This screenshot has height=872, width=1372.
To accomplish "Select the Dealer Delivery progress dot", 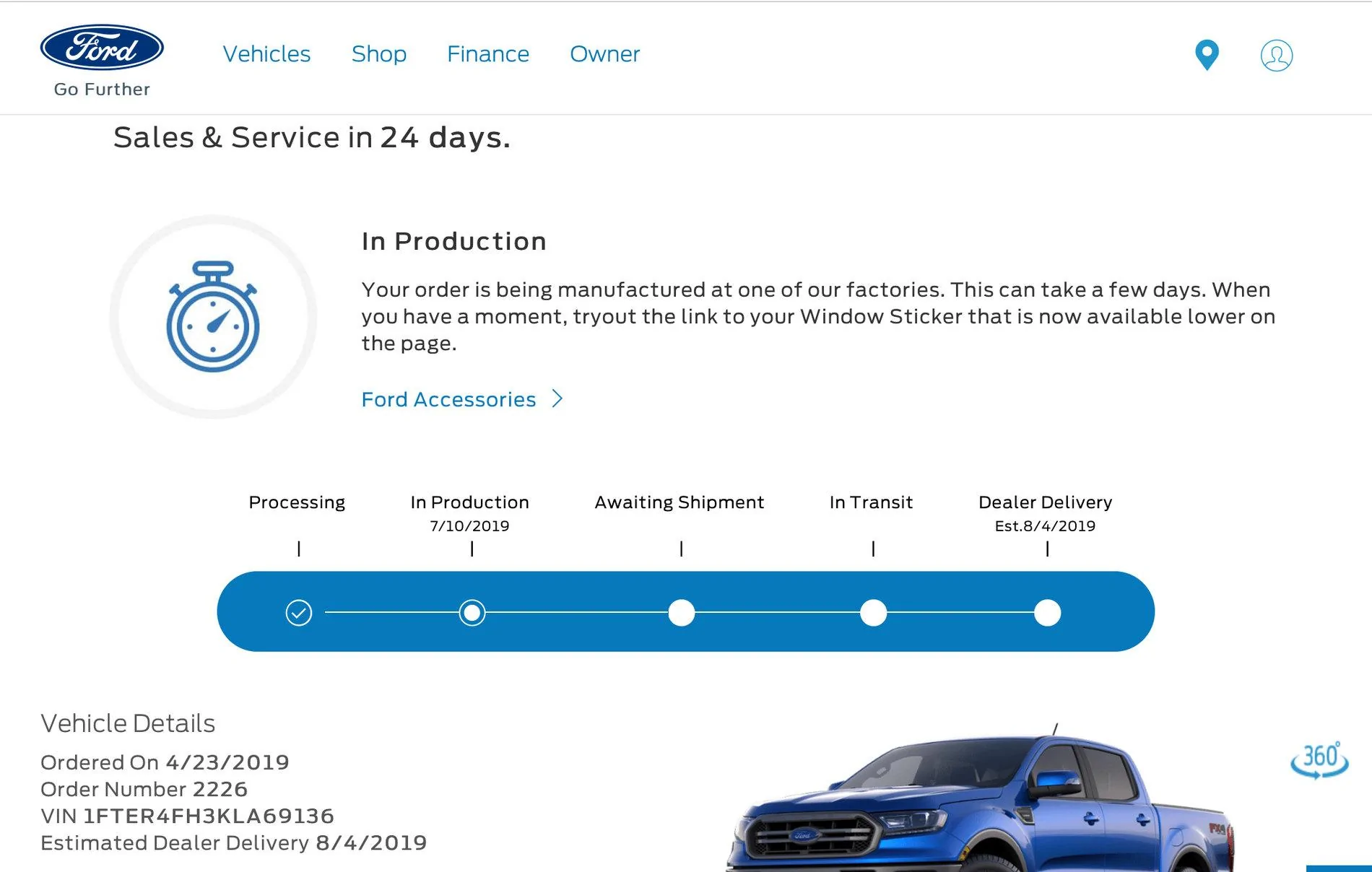I will (1047, 613).
